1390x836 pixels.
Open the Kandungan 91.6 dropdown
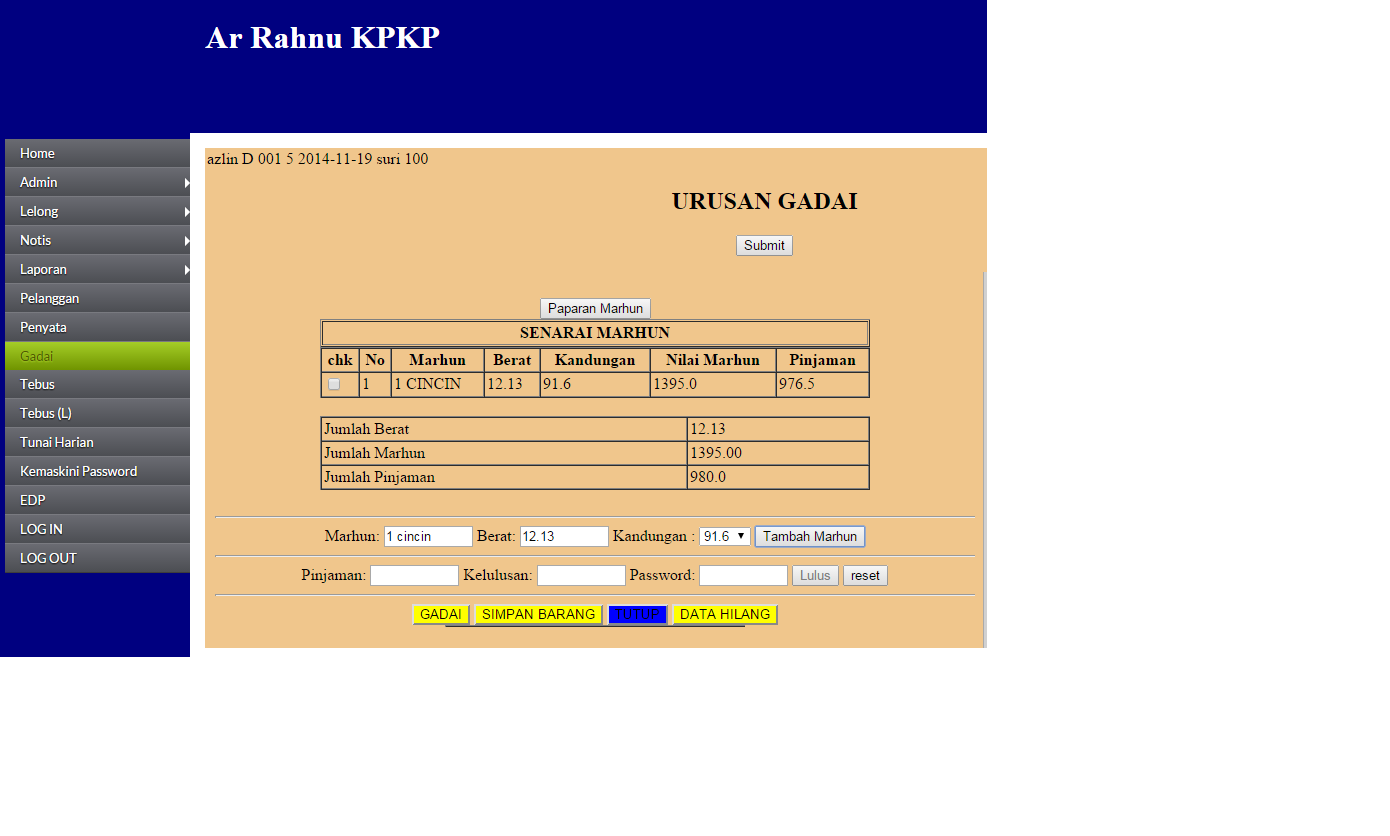(x=725, y=536)
